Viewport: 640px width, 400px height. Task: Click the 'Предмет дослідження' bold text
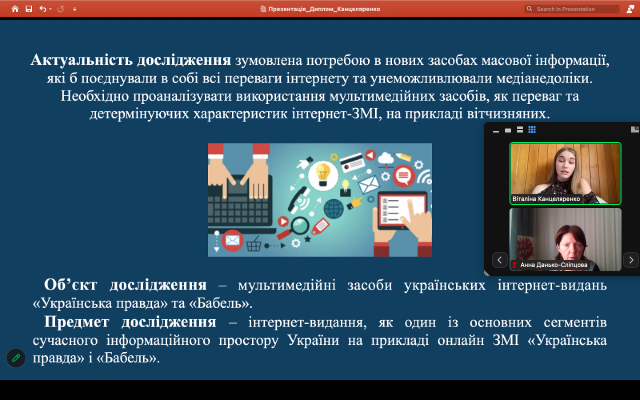(130, 322)
